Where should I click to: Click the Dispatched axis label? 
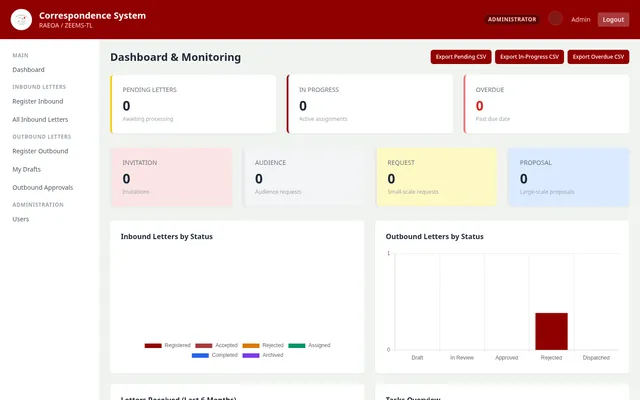coord(596,358)
